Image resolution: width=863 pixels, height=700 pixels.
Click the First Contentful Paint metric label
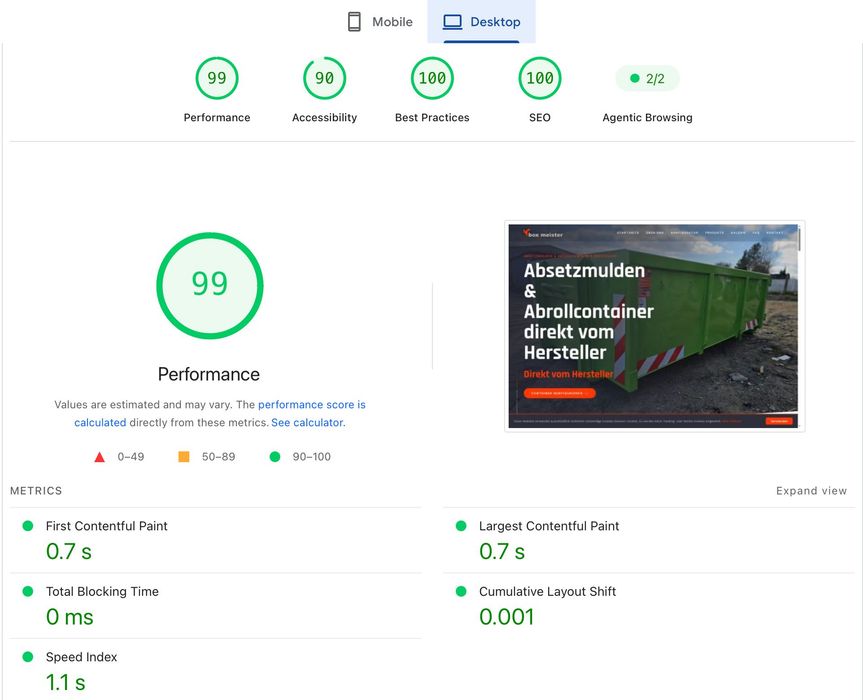107,526
